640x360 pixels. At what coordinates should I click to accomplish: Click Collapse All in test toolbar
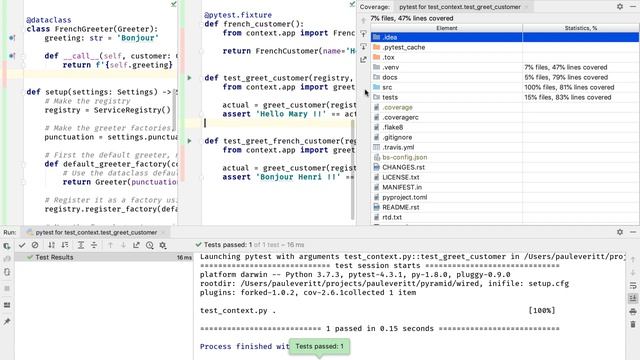click(x=94, y=245)
